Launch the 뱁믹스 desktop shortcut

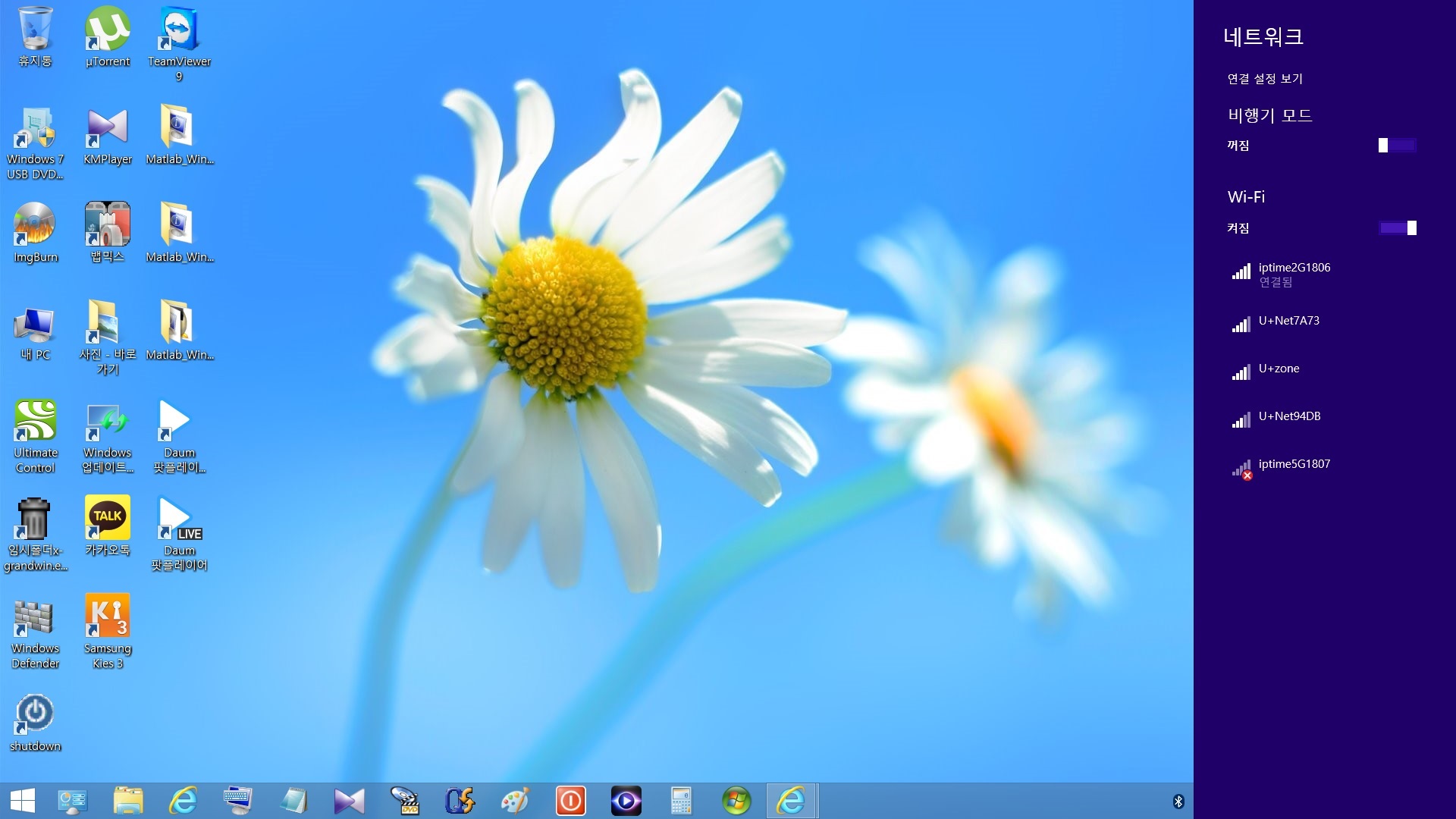click(x=108, y=233)
